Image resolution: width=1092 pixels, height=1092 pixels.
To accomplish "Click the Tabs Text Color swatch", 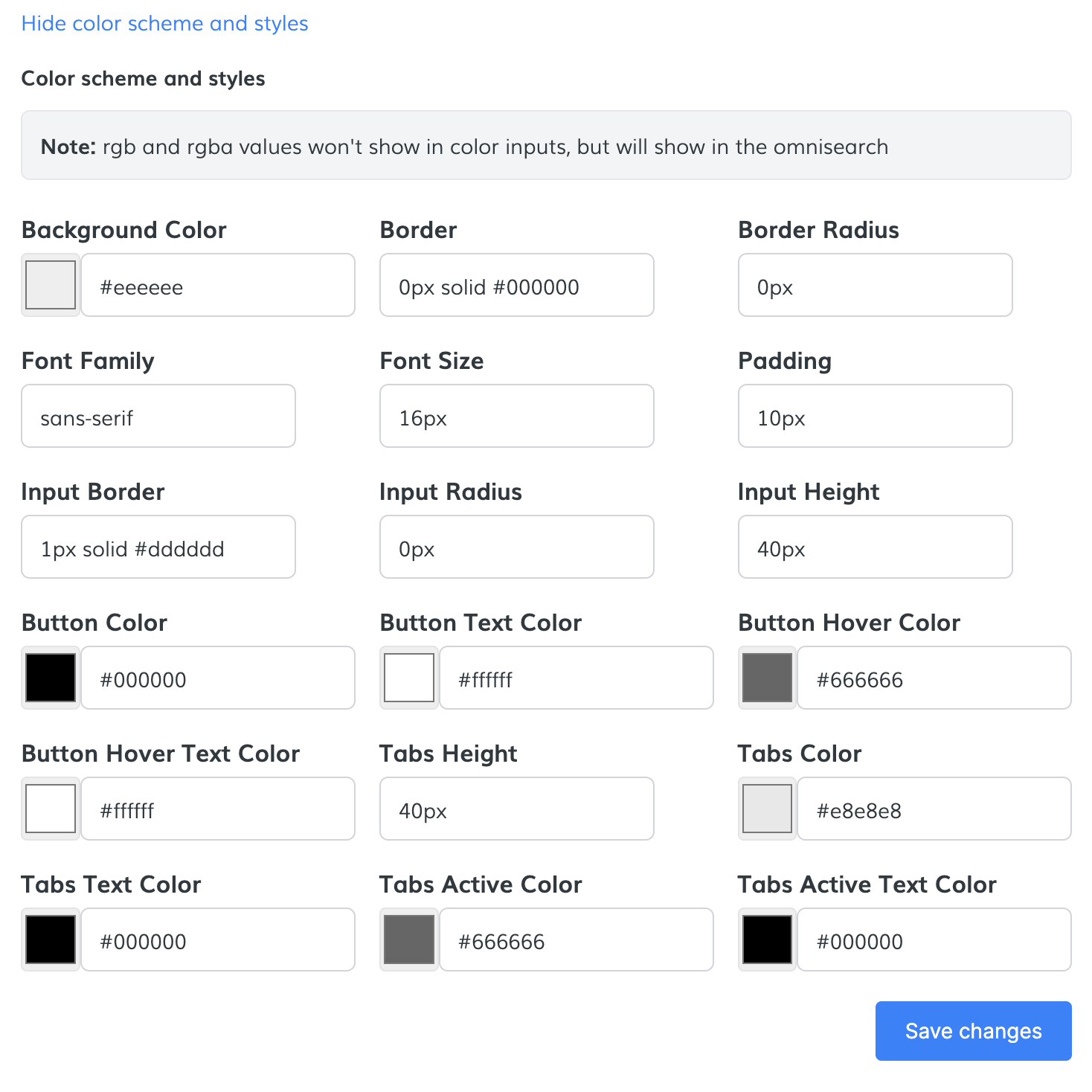I will [51, 940].
